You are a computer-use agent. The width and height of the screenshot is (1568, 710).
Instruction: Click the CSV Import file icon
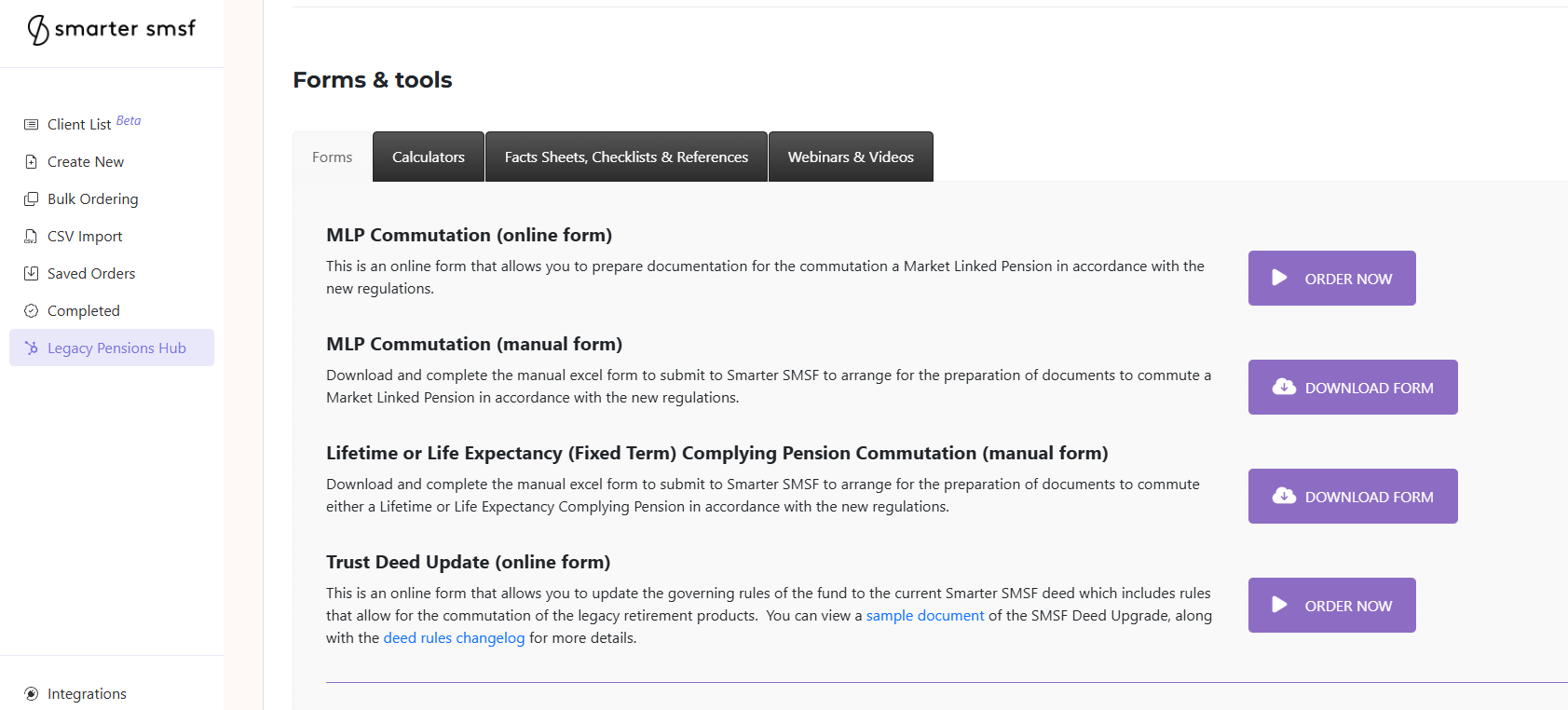coord(32,237)
